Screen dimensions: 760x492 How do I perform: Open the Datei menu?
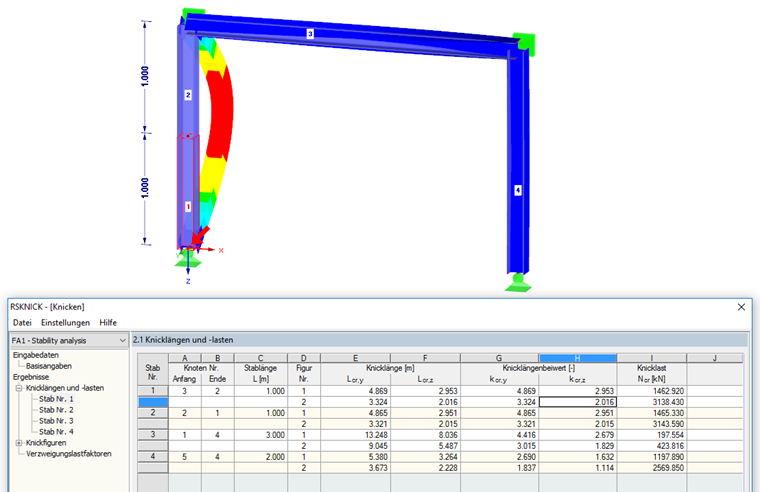[x=22, y=322]
